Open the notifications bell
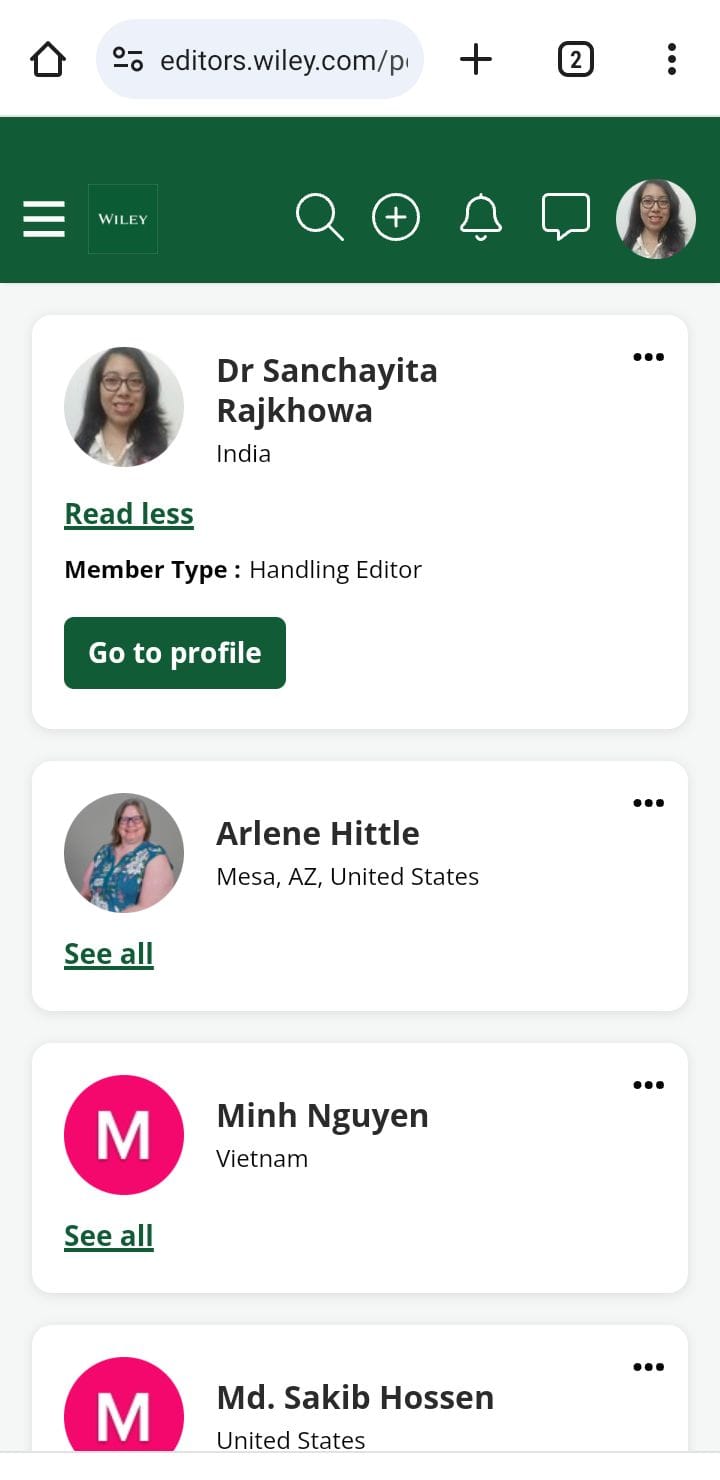Viewport: 720px width, 1480px height. (481, 218)
